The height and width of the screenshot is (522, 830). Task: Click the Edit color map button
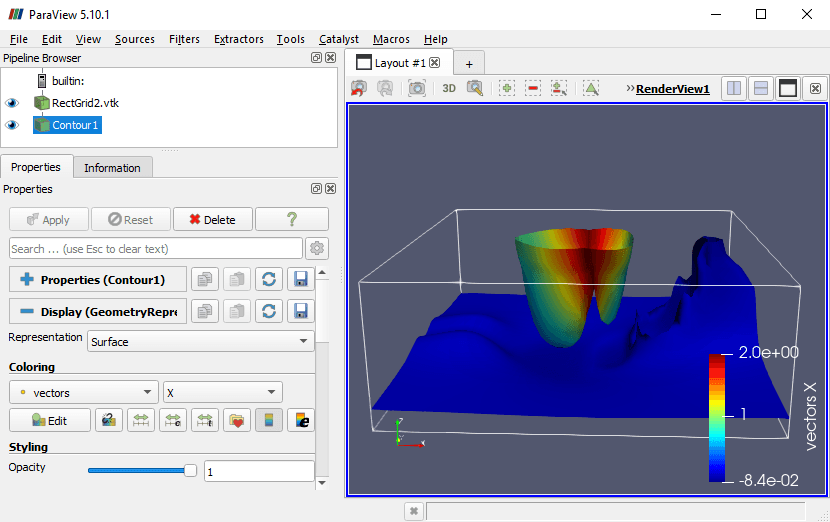(x=50, y=421)
